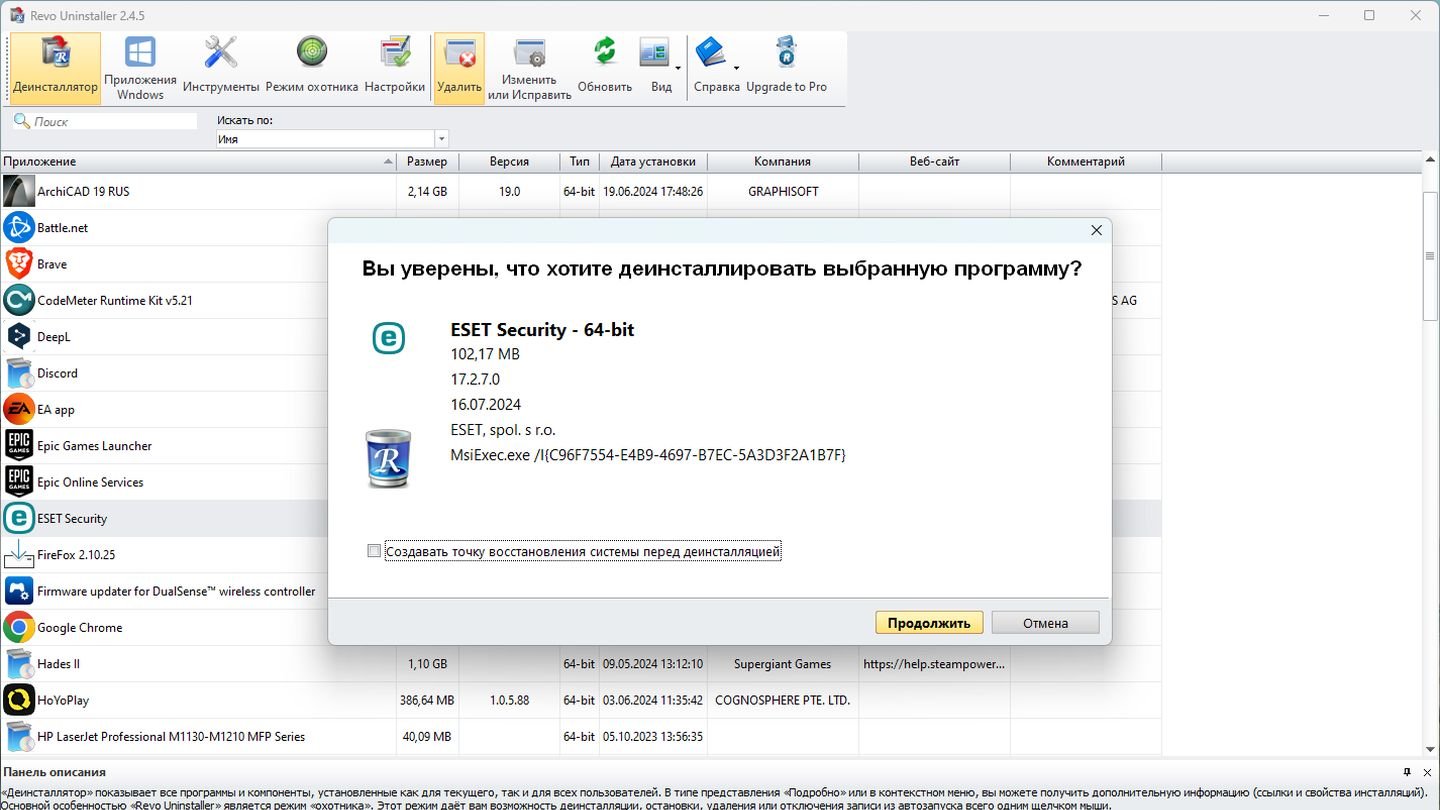Enable system restore point checkbox in dialog
Viewport: 1440px width, 810px height.
(x=374, y=551)
